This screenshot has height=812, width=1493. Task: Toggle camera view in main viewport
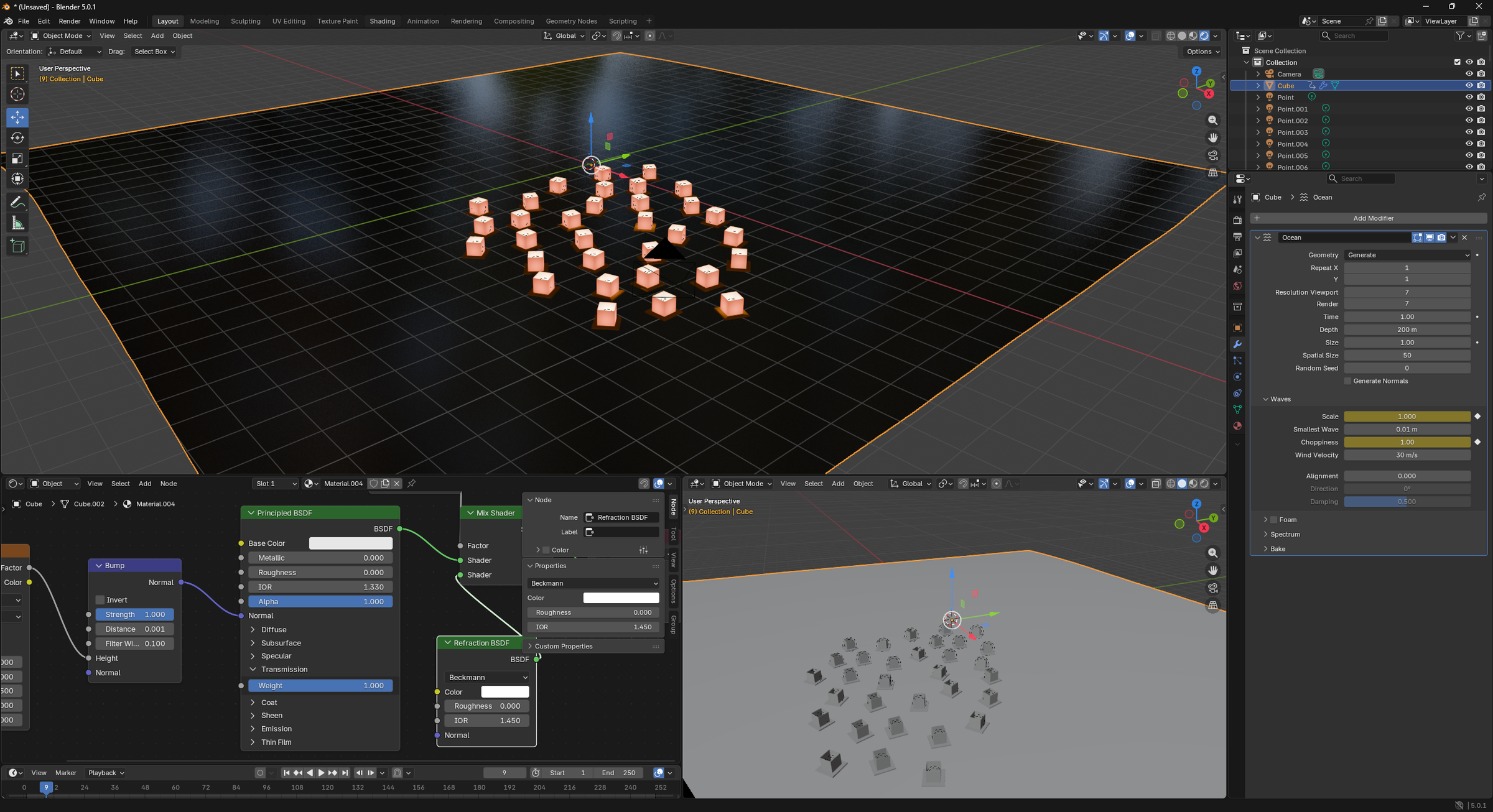point(1212,155)
